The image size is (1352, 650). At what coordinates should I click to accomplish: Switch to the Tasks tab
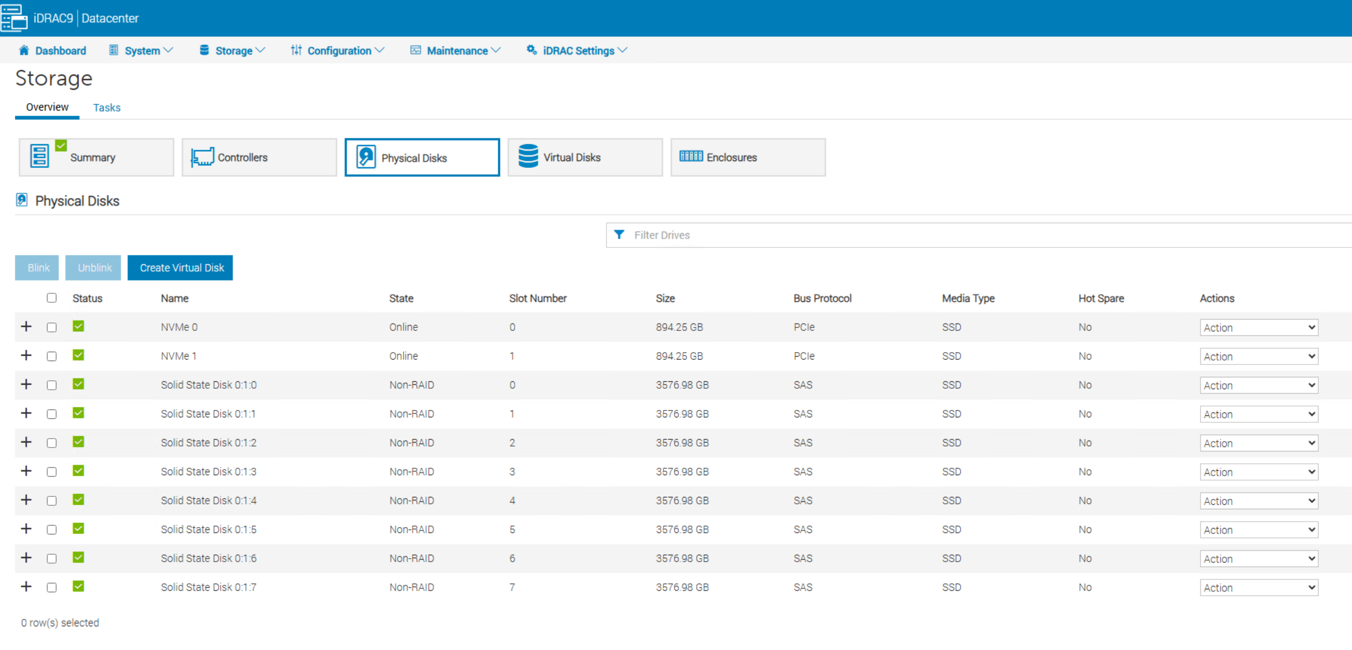pos(107,108)
